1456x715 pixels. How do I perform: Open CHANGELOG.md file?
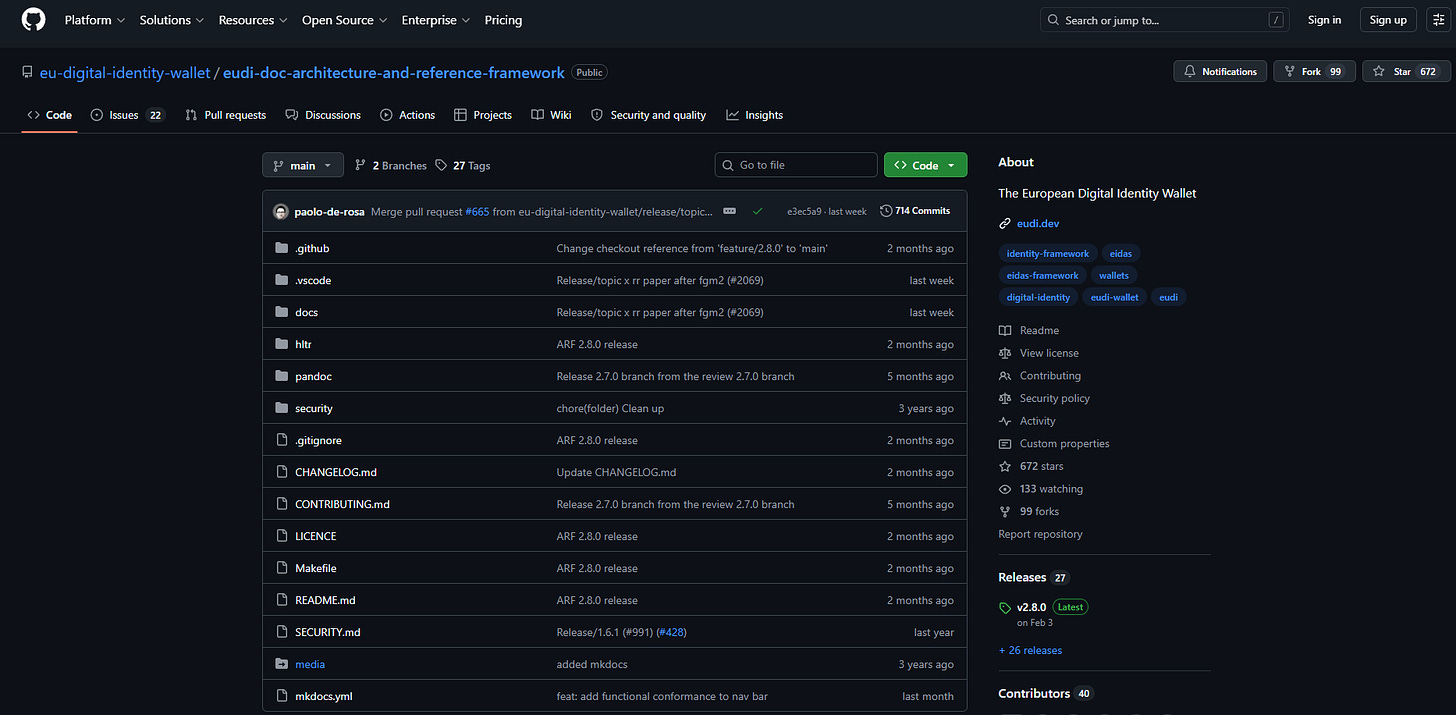pyautogui.click(x=336, y=472)
